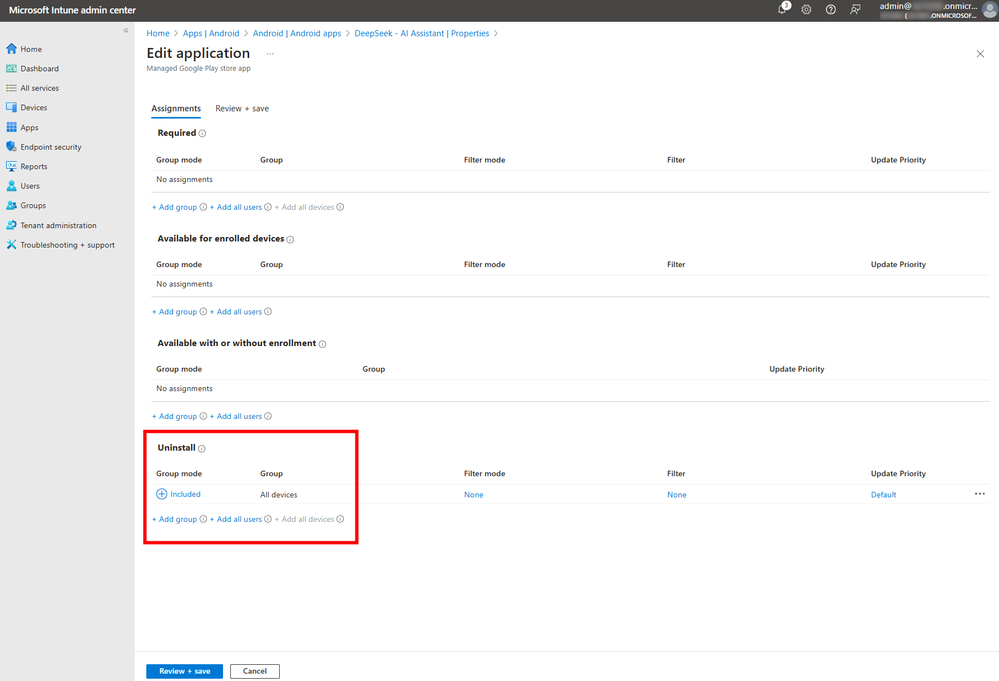
Task: Switch to the Review + save tab
Action: pos(242,109)
